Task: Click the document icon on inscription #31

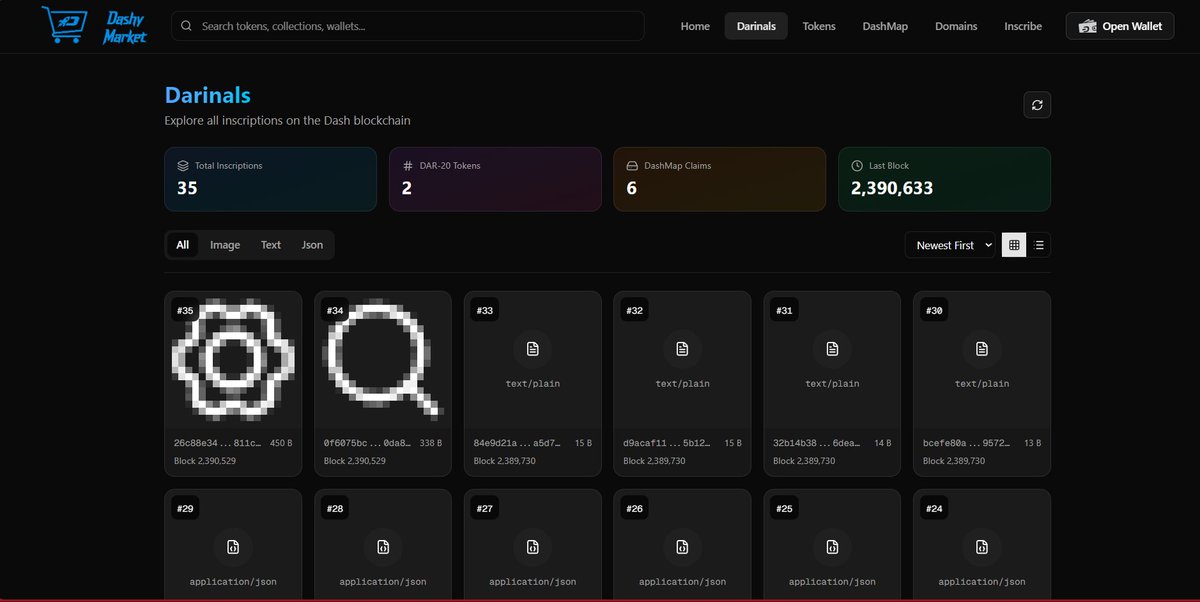Action: [832, 348]
